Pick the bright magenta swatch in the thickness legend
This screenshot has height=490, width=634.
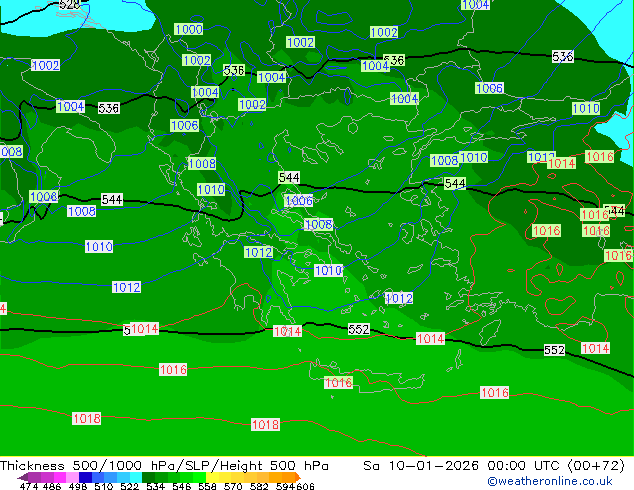pyautogui.click(x=60, y=477)
